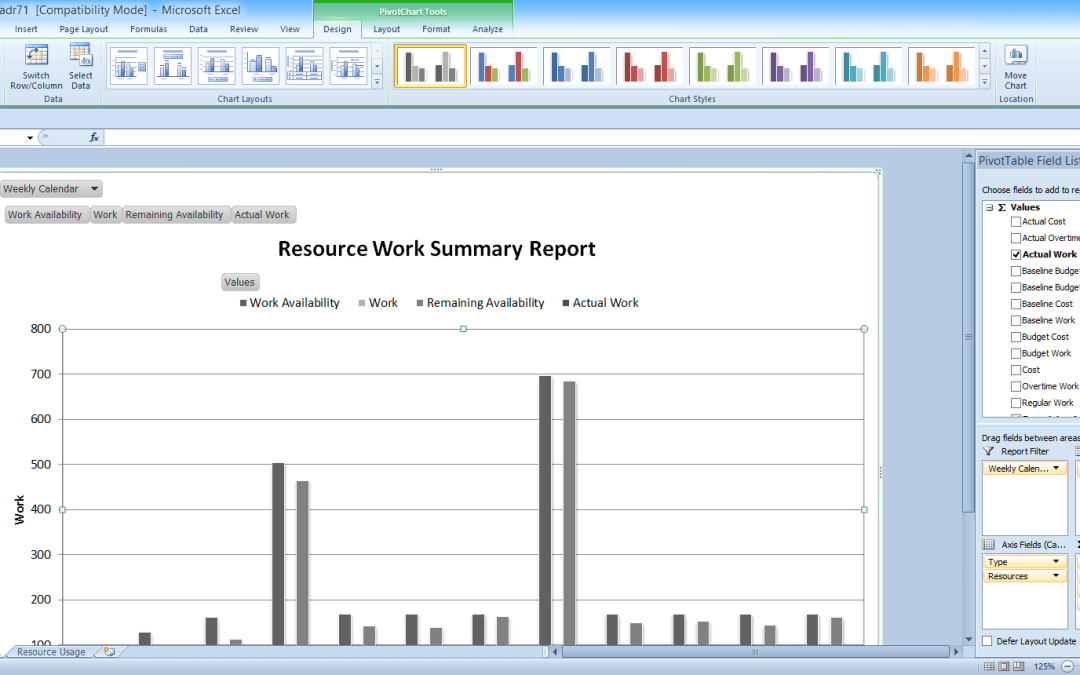Apply the orange chart style

[x=942, y=66]
